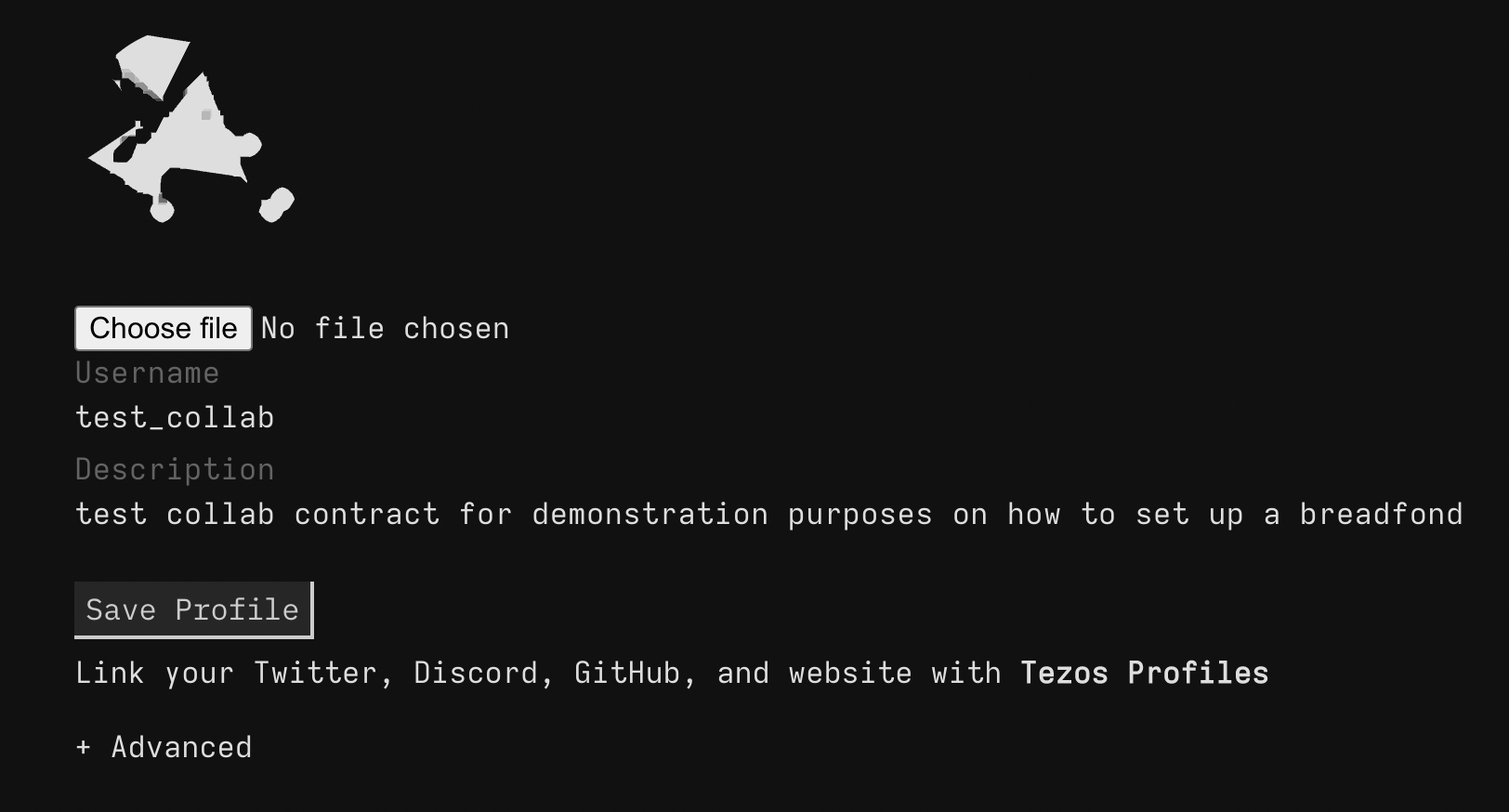Click the small blob at the avatar's bottom right
This screenshot has height=812, width=1509.
pos(276,205)
